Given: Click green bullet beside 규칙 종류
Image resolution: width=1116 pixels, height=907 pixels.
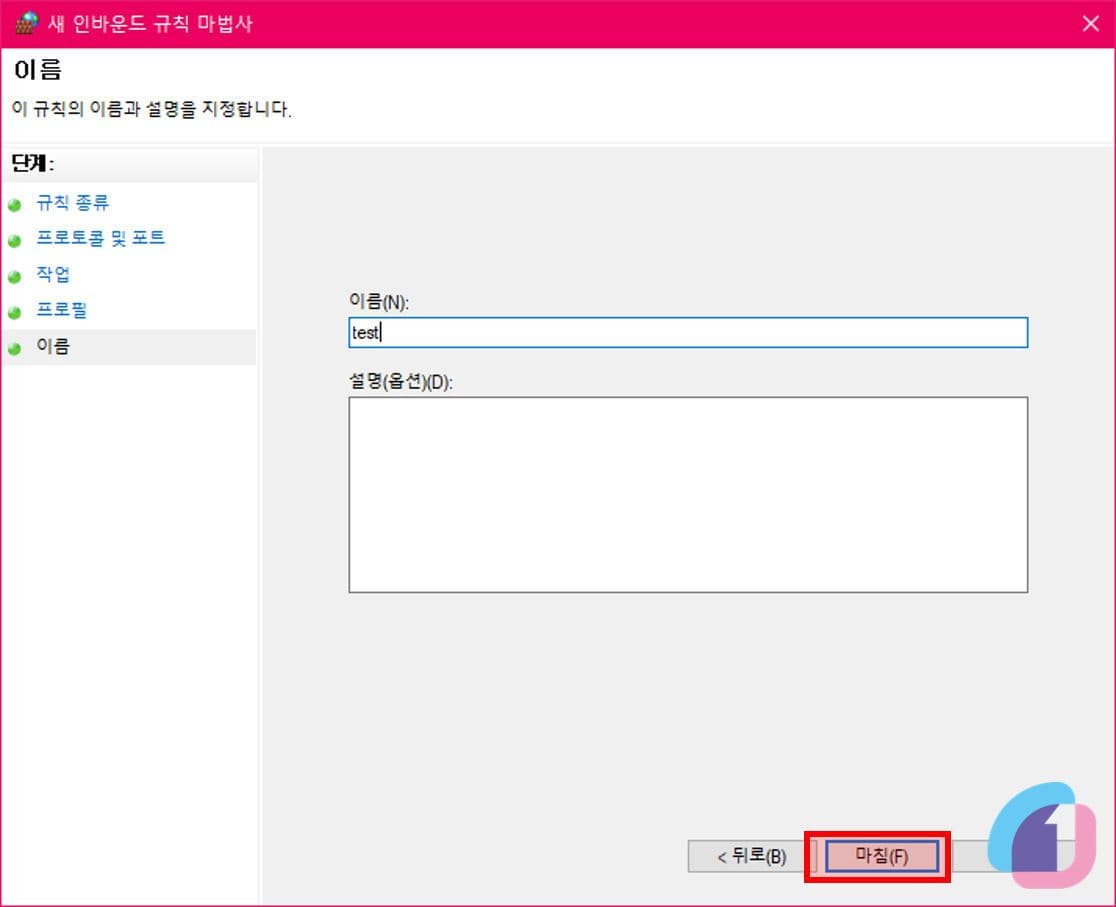Looking at the screenshot, I should tap(14, 206).
